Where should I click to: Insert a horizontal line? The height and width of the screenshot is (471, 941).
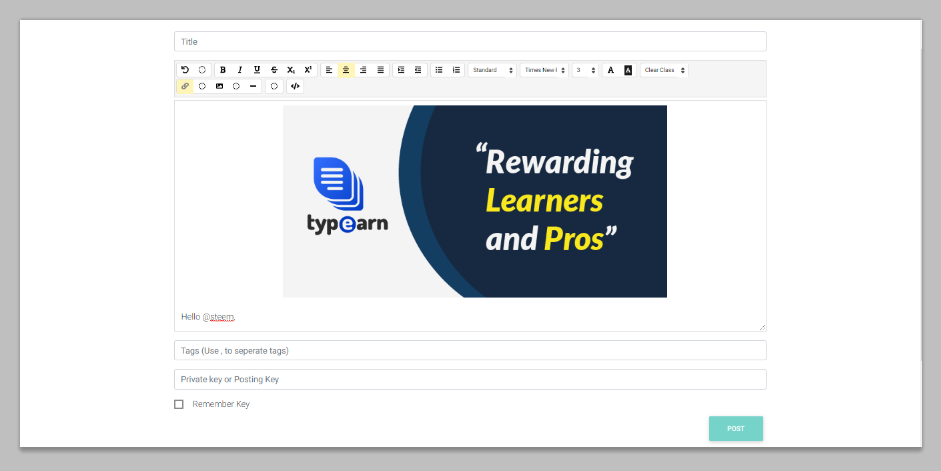(253, 86)
